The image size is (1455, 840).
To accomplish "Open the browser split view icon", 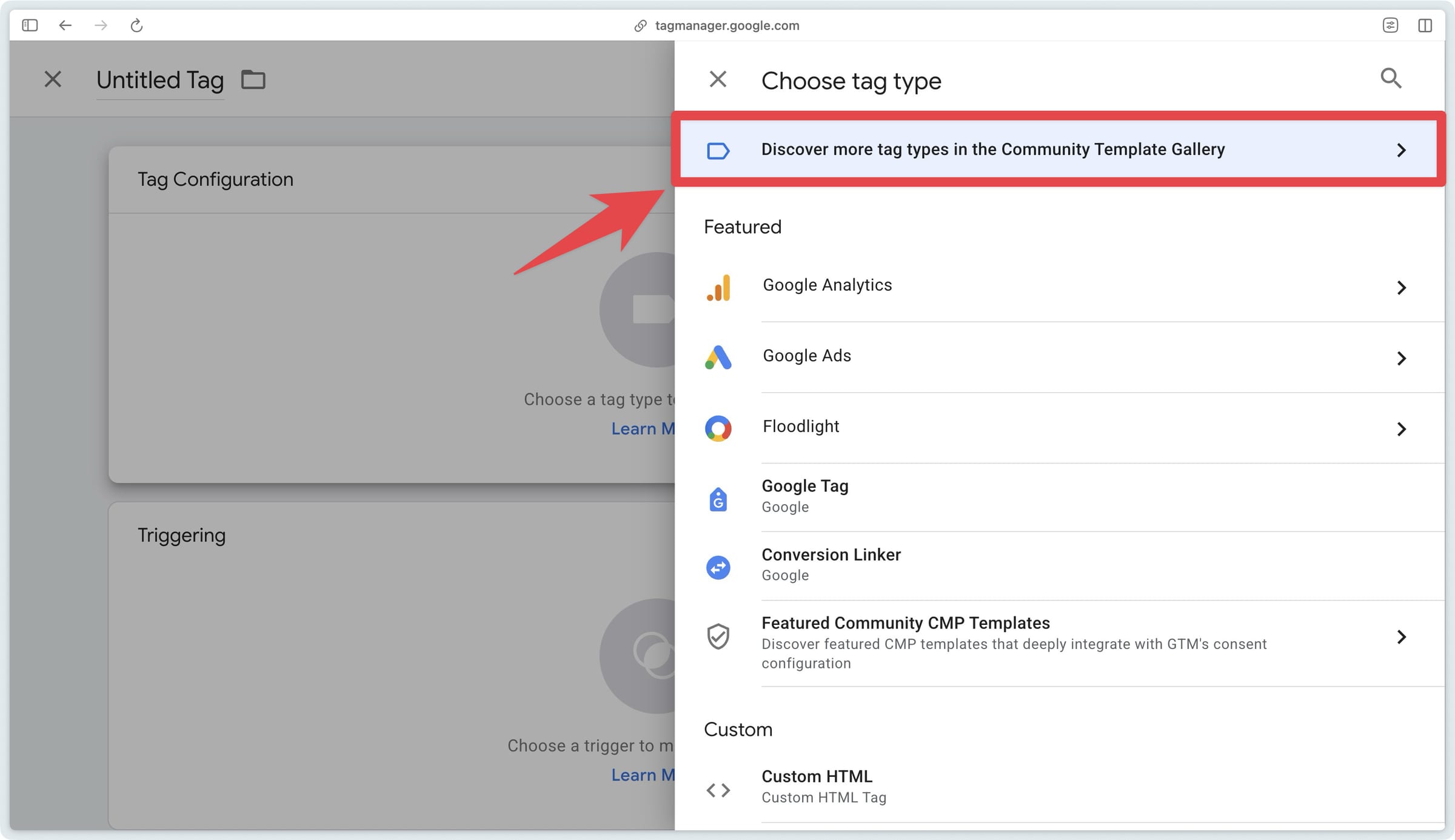I will coord(1425,25).
